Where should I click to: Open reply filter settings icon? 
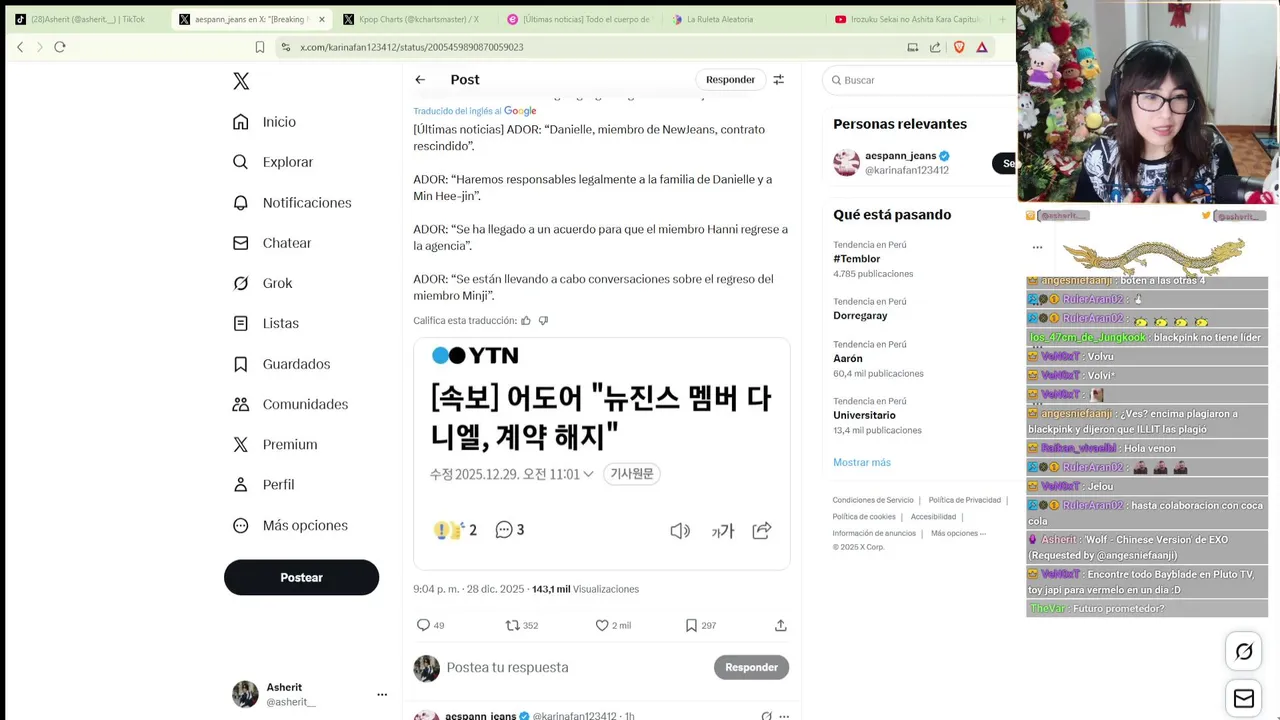pyautogui.click(x=778, y=80)
